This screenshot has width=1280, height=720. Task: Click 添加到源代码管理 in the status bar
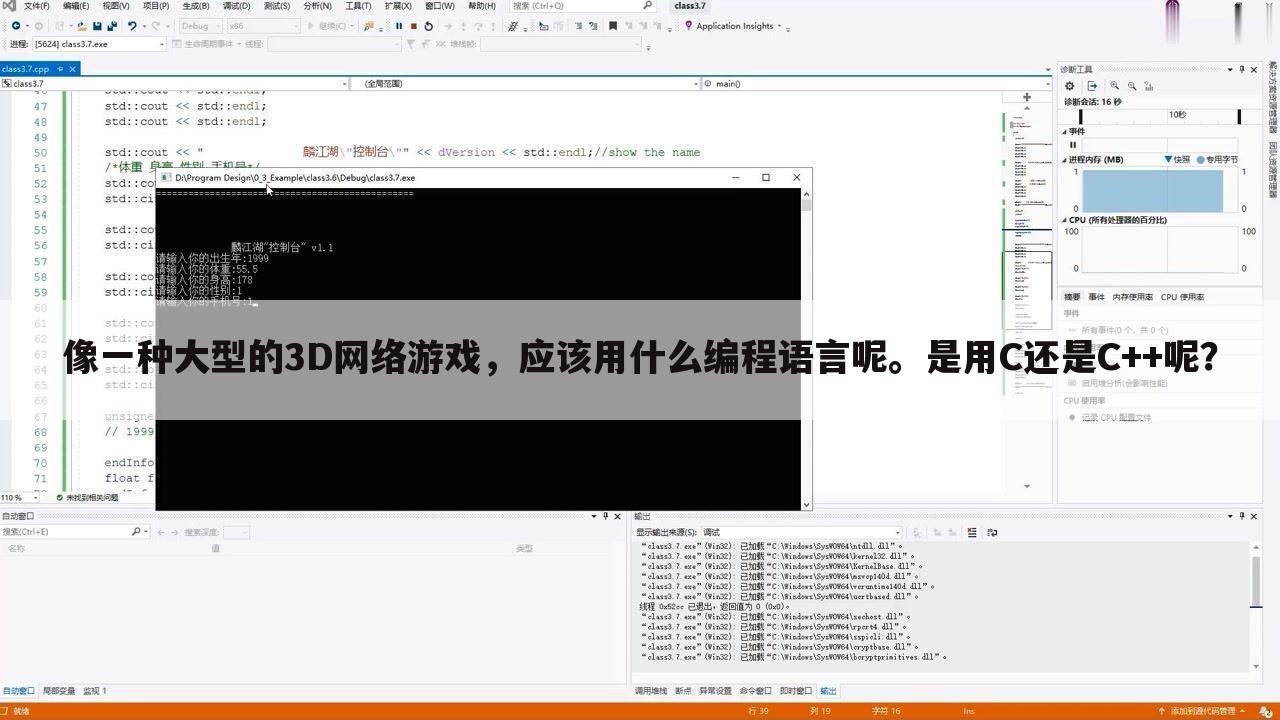[x=1204, y=711]
